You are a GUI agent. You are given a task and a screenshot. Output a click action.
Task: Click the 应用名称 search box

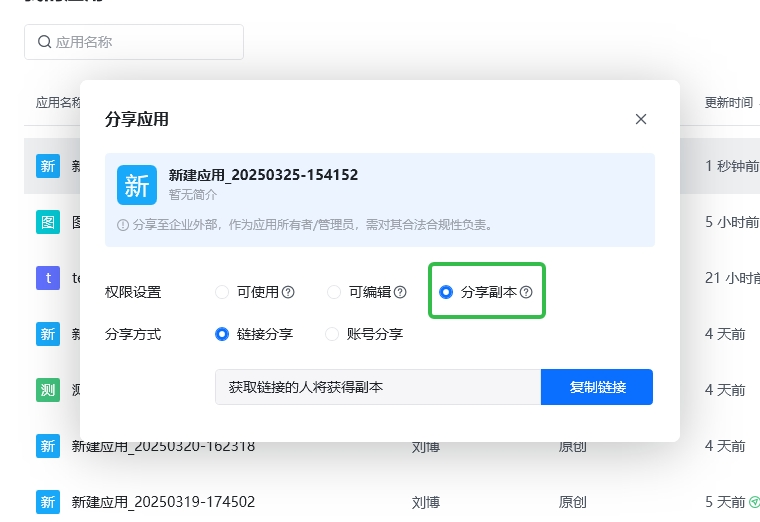point(134,42)
